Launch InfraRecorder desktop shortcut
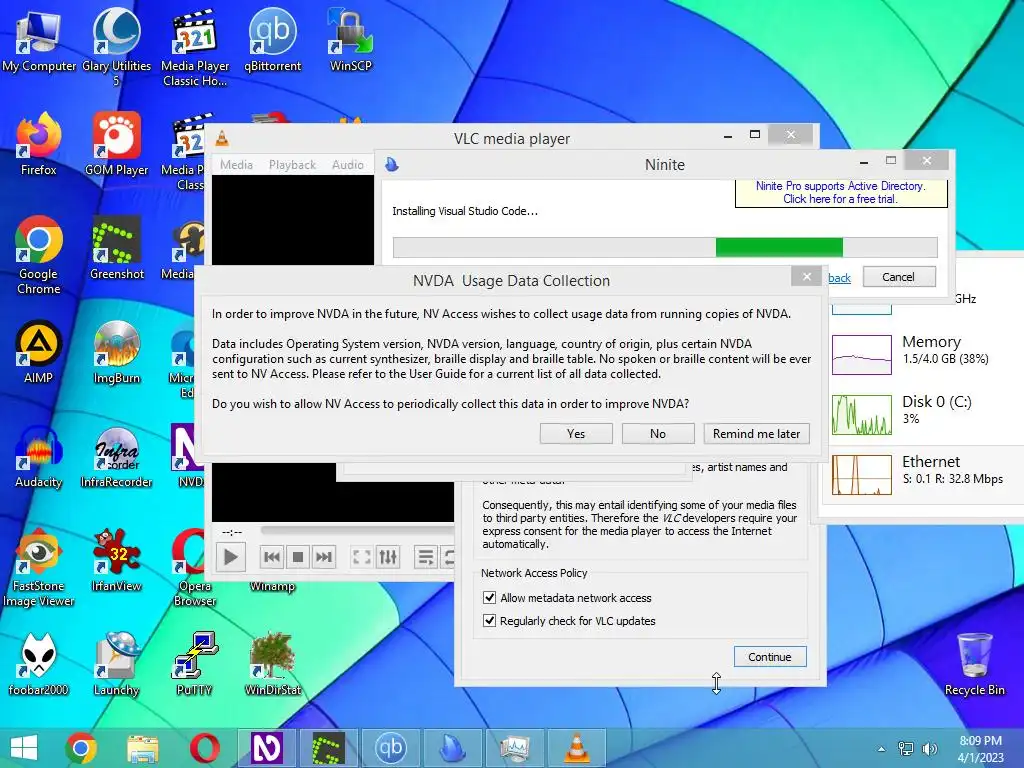Screen dimensions: 1024x768 116,456
